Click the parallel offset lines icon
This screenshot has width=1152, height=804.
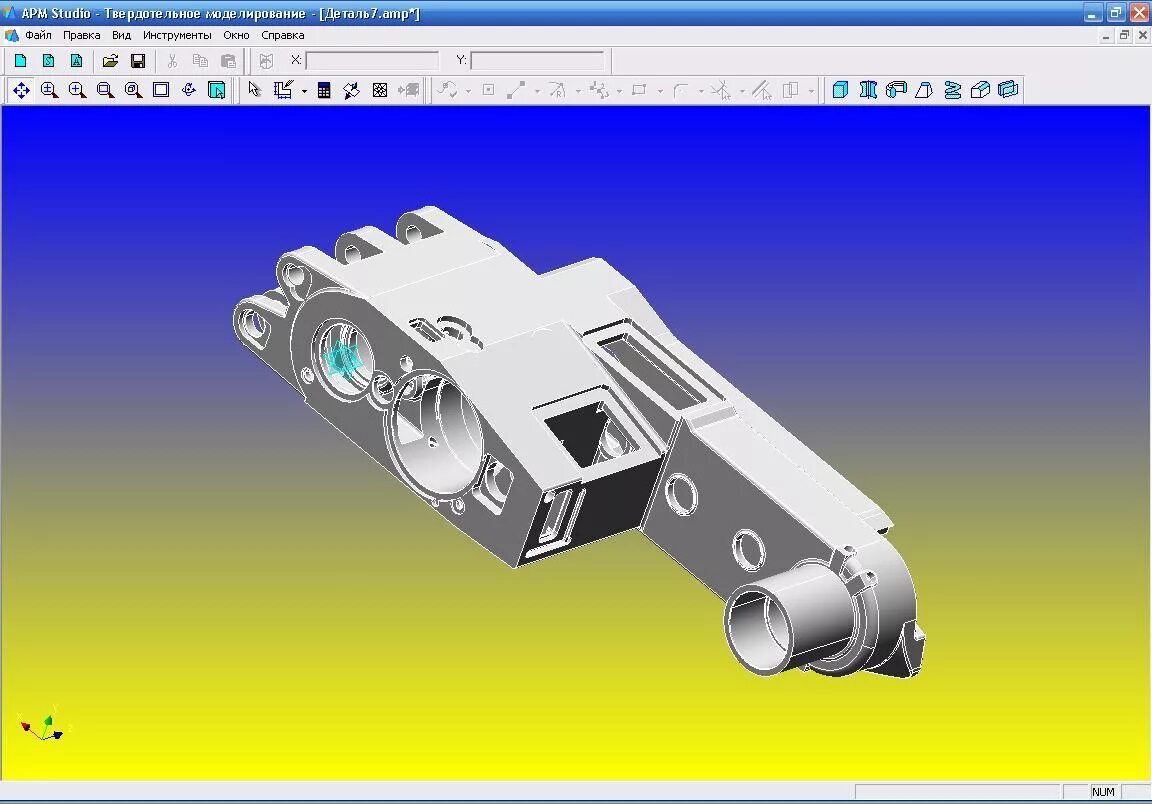763,90
